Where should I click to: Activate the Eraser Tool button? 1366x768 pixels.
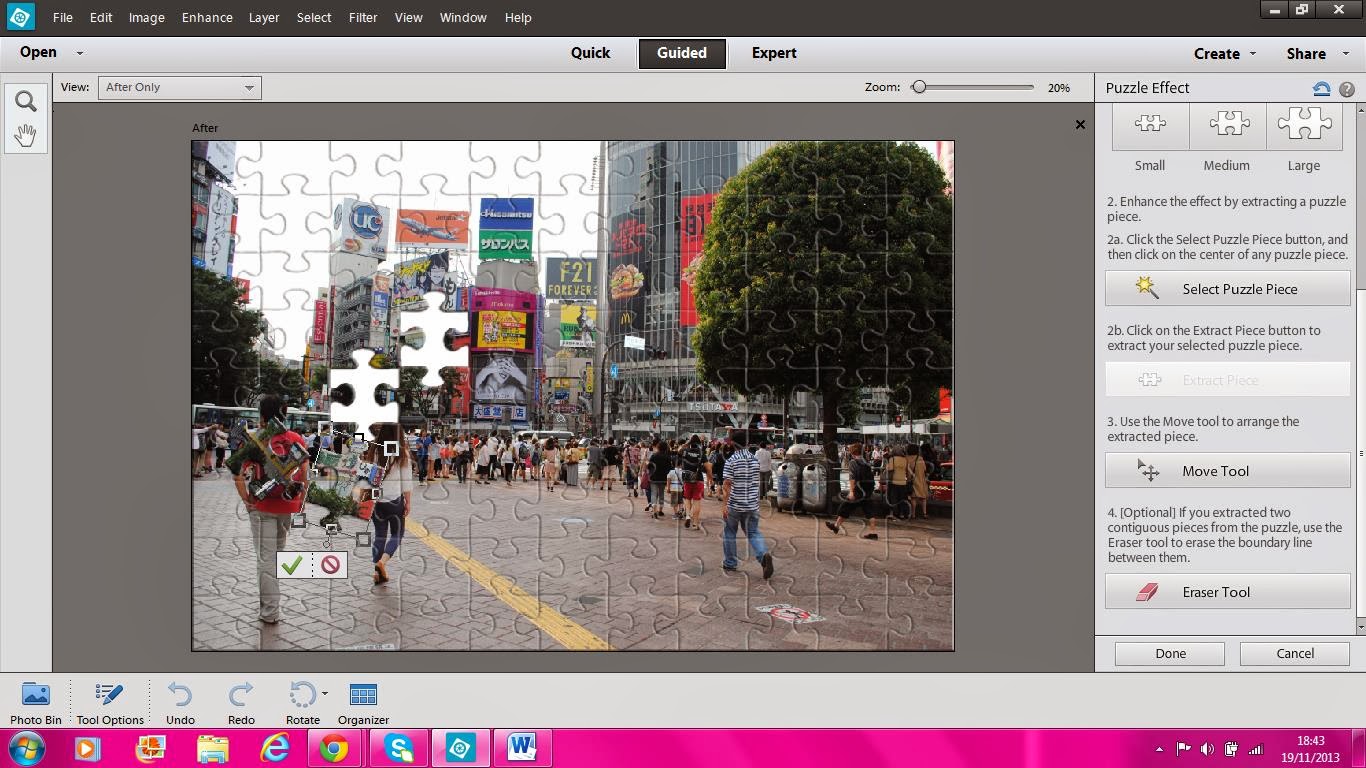[x=1228, y=592]
